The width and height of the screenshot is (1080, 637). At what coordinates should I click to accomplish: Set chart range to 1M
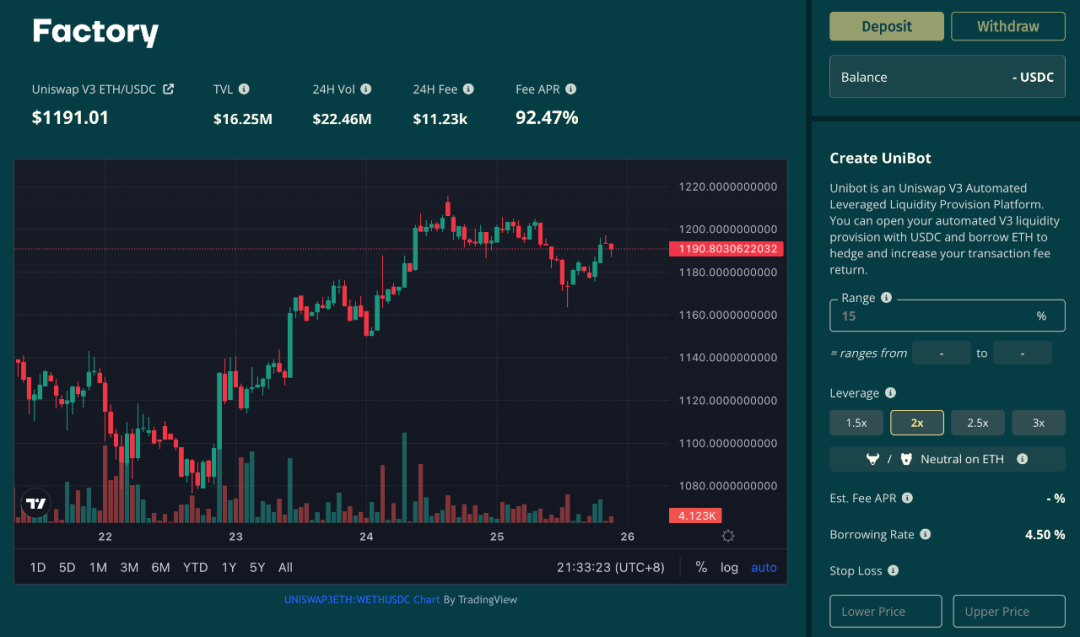point(98,567)
